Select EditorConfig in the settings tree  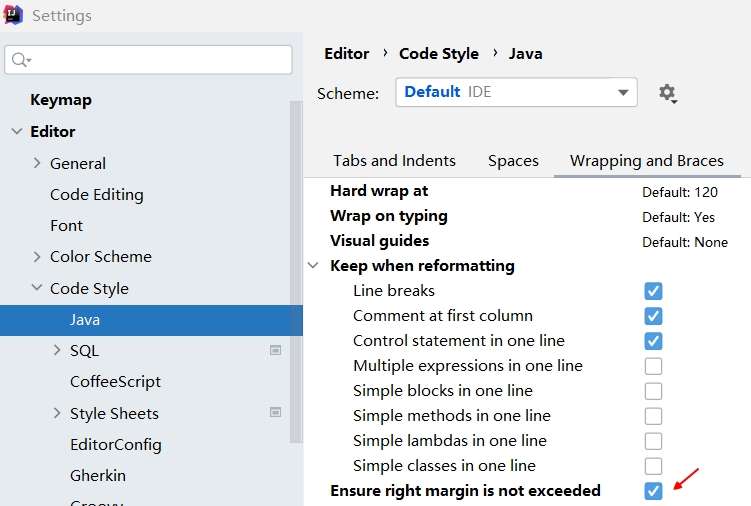click(115, 444)
